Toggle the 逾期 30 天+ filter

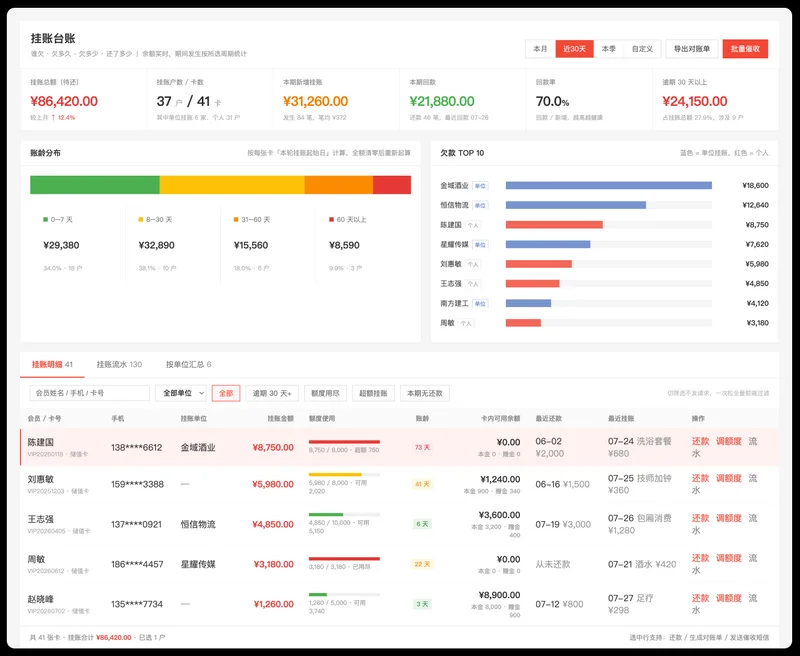(272, 393)
